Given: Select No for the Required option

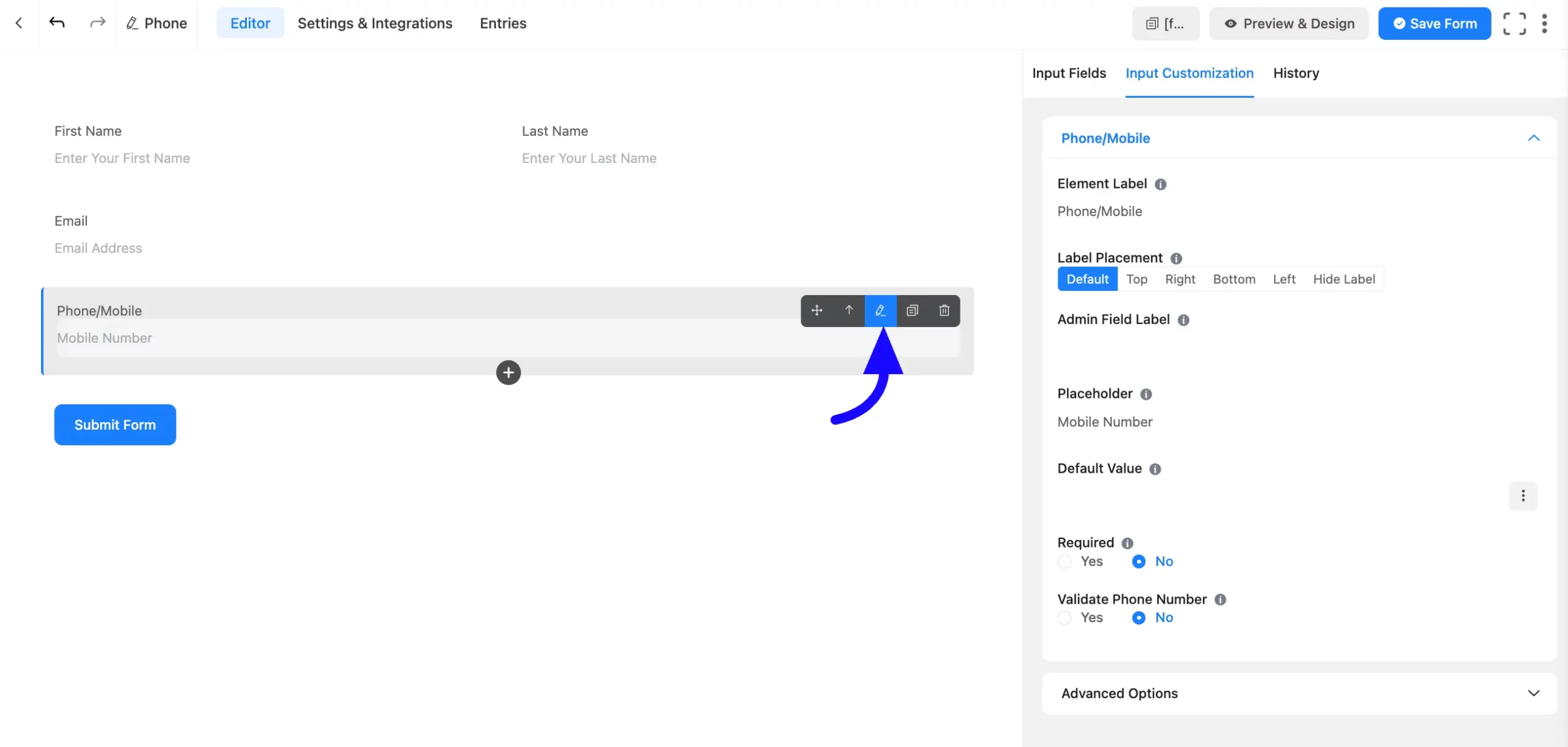Looking at the screenshot, I should tap(1139, 561).
